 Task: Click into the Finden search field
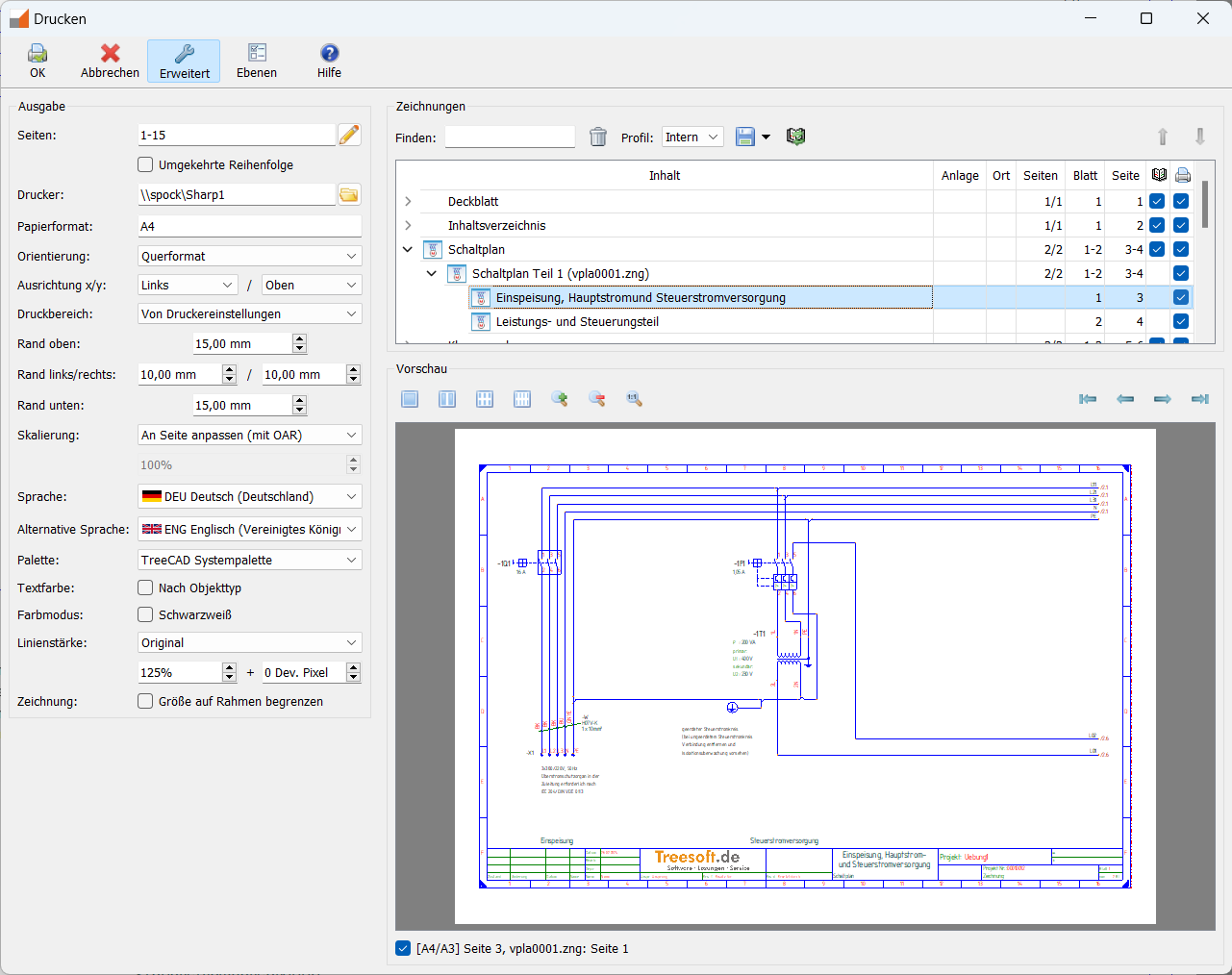click(510, 137)
